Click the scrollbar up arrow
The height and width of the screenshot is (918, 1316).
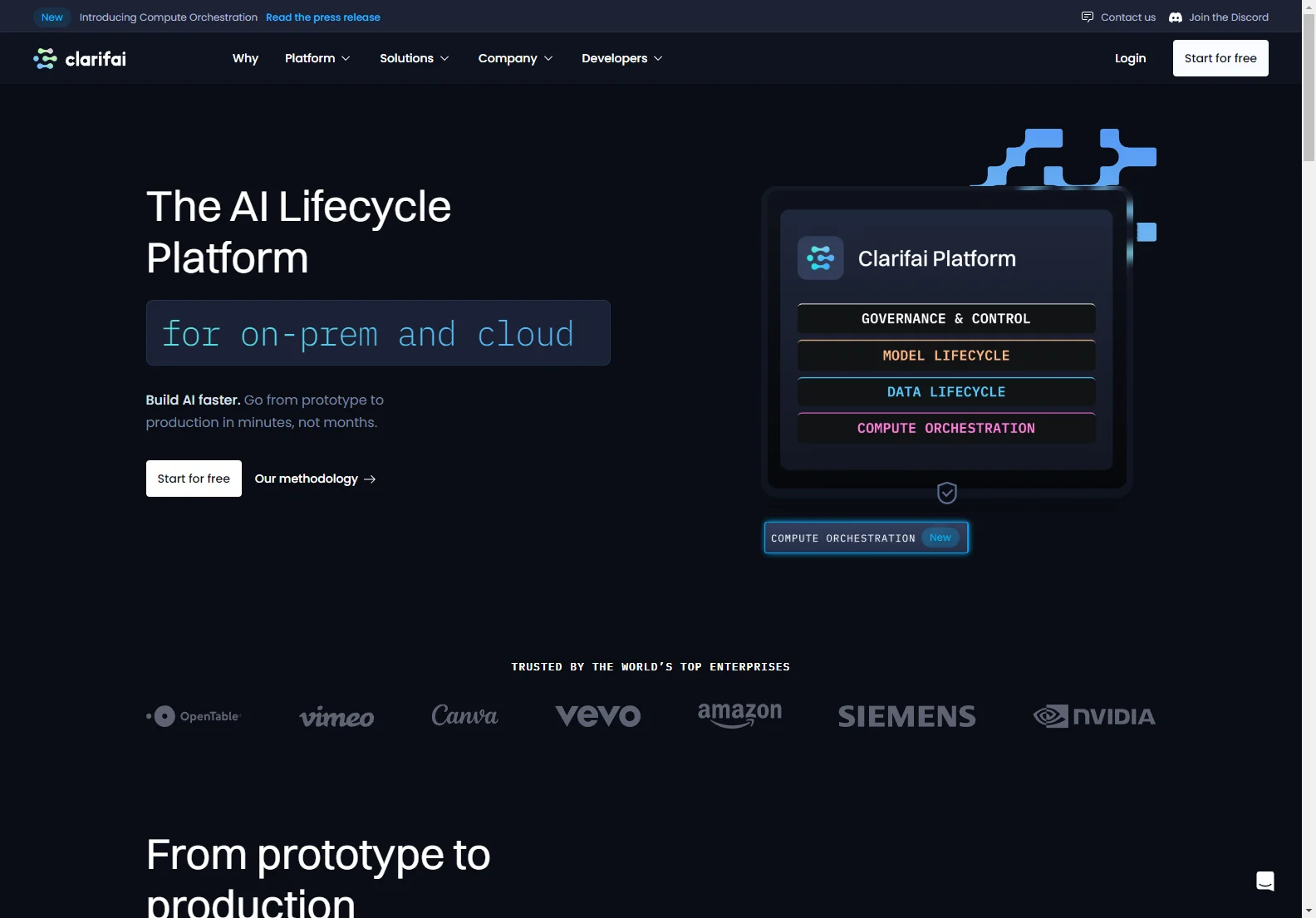tap(1309, 7)
